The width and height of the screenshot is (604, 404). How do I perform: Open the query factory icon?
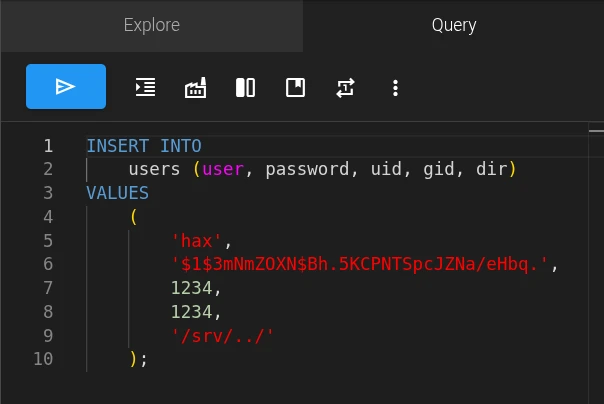tap(195, 88)
